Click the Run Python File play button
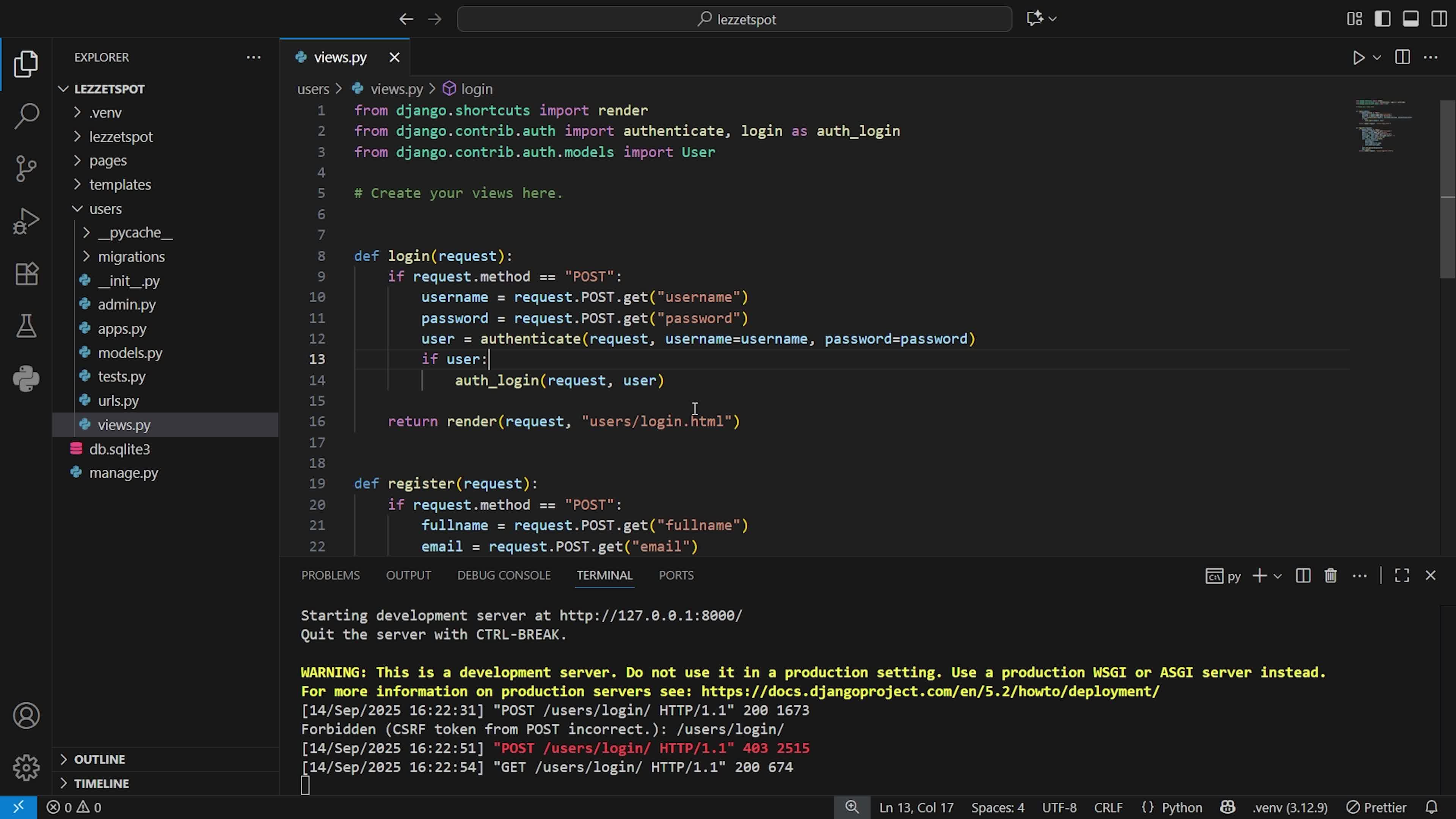 coord(1358,58)
